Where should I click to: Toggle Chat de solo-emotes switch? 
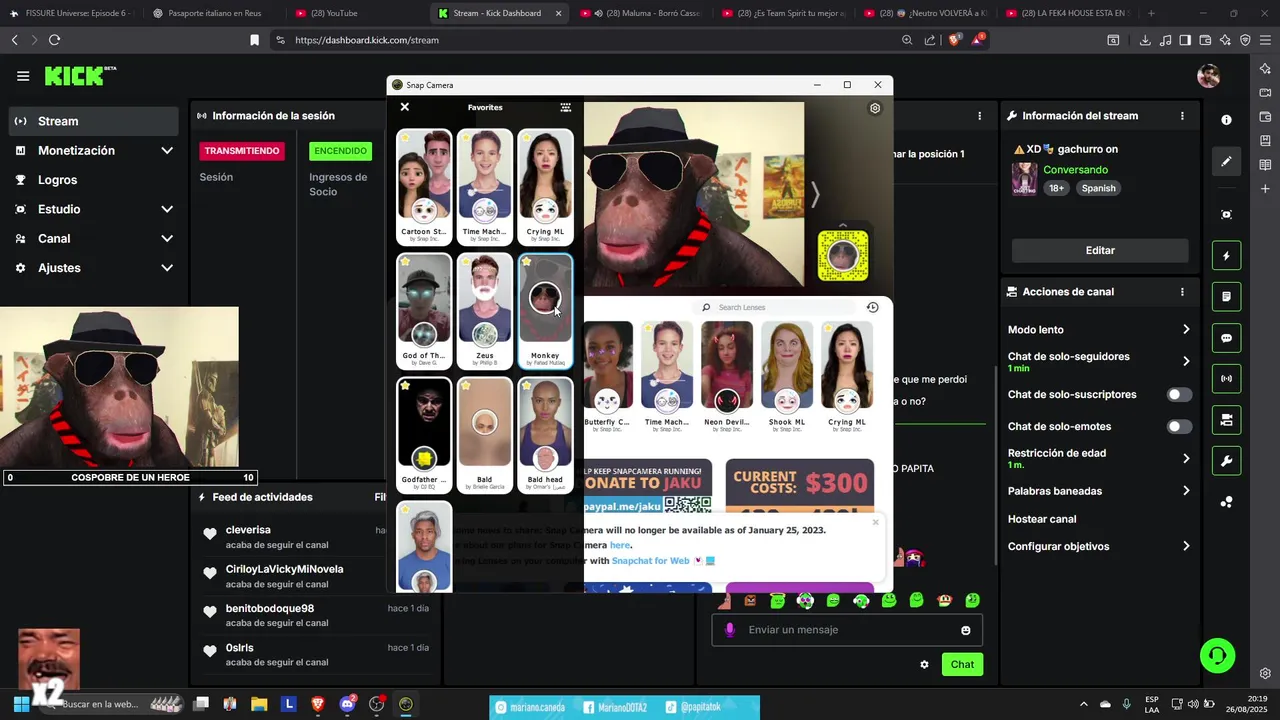1180,427
